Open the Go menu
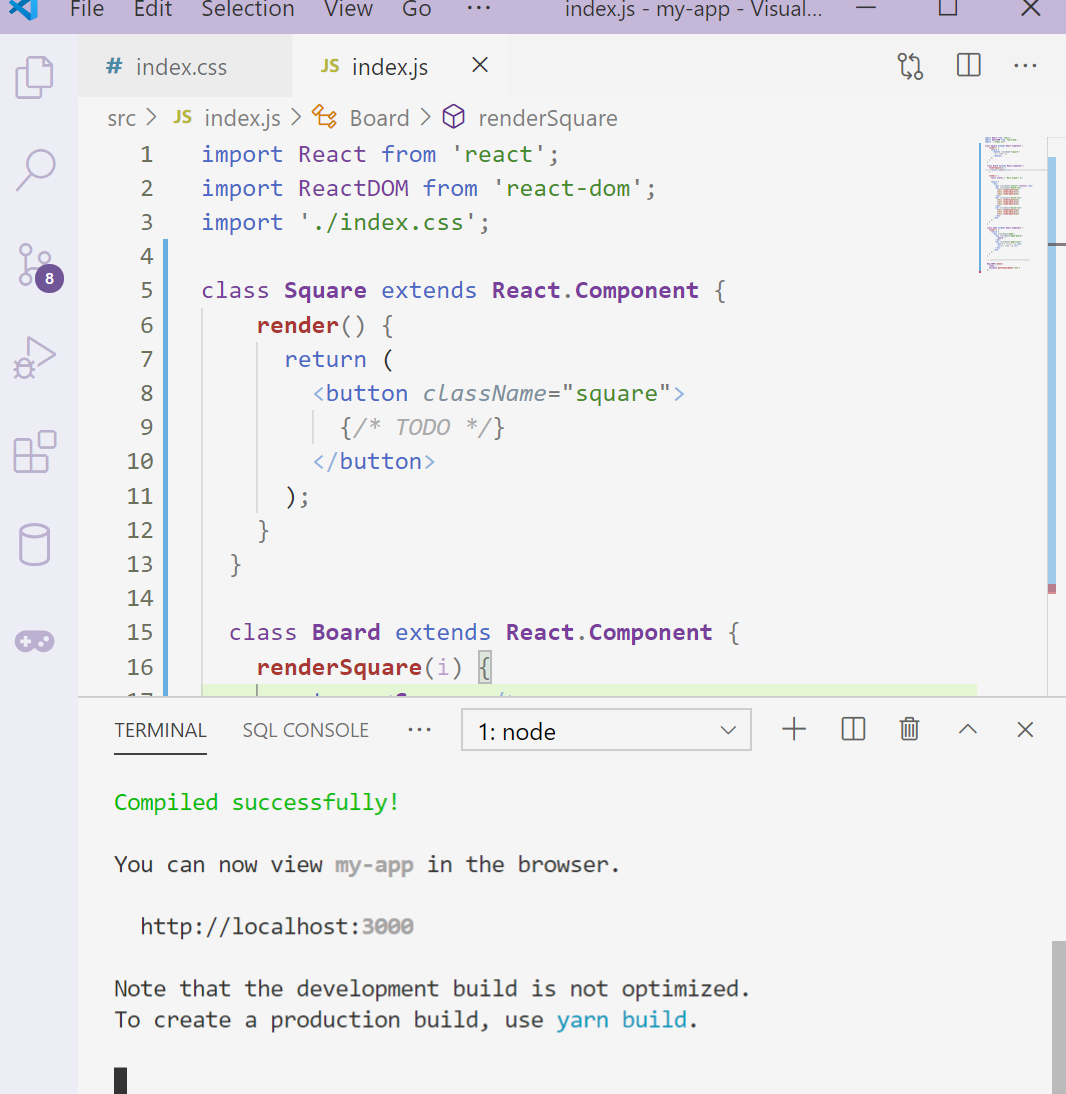1066x1094 pixels. (x=416, y=10)
